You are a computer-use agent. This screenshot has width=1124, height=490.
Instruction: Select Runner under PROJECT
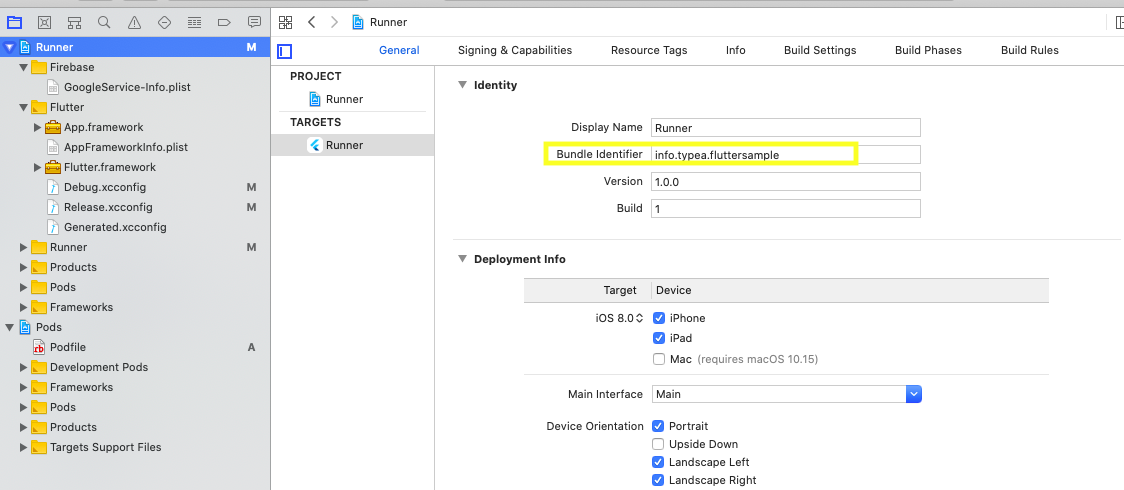pyautogui.click(x=344, y=99)
